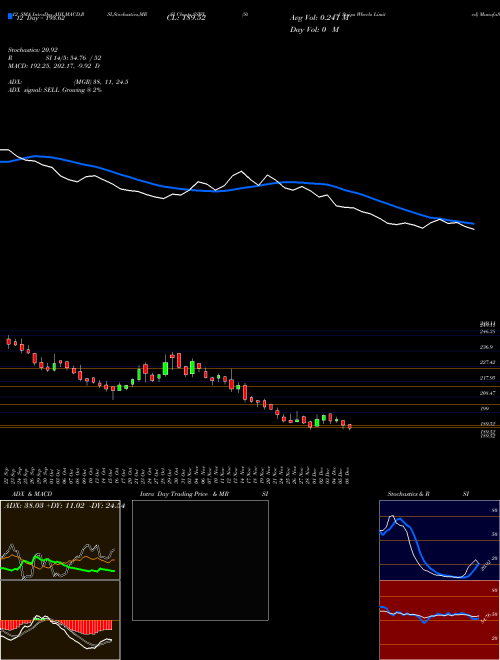Click the 199 price axis label
This screenshot has height=660, width=500.
point(484,409)
